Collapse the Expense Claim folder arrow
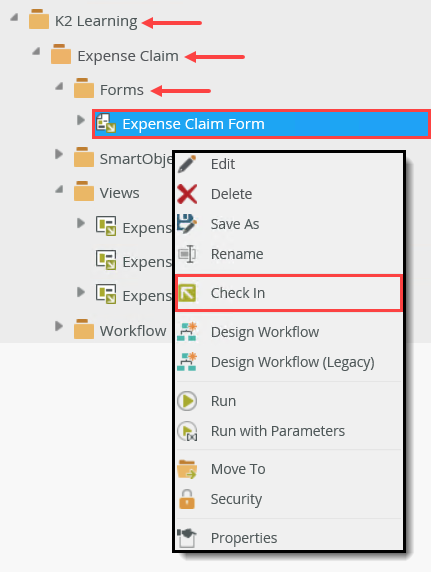Viewport: 431px width, 572px height. click(x=36, y=51)
